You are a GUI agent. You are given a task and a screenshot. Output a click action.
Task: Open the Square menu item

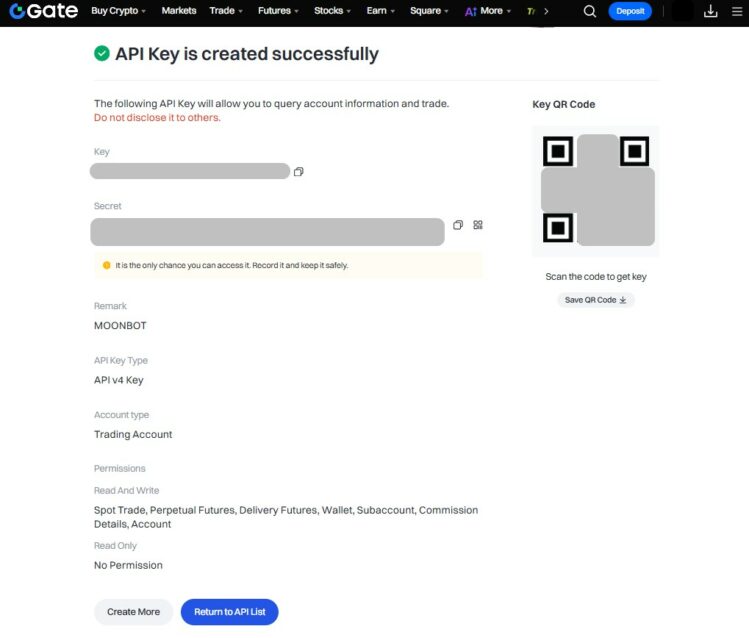[429, 11]
